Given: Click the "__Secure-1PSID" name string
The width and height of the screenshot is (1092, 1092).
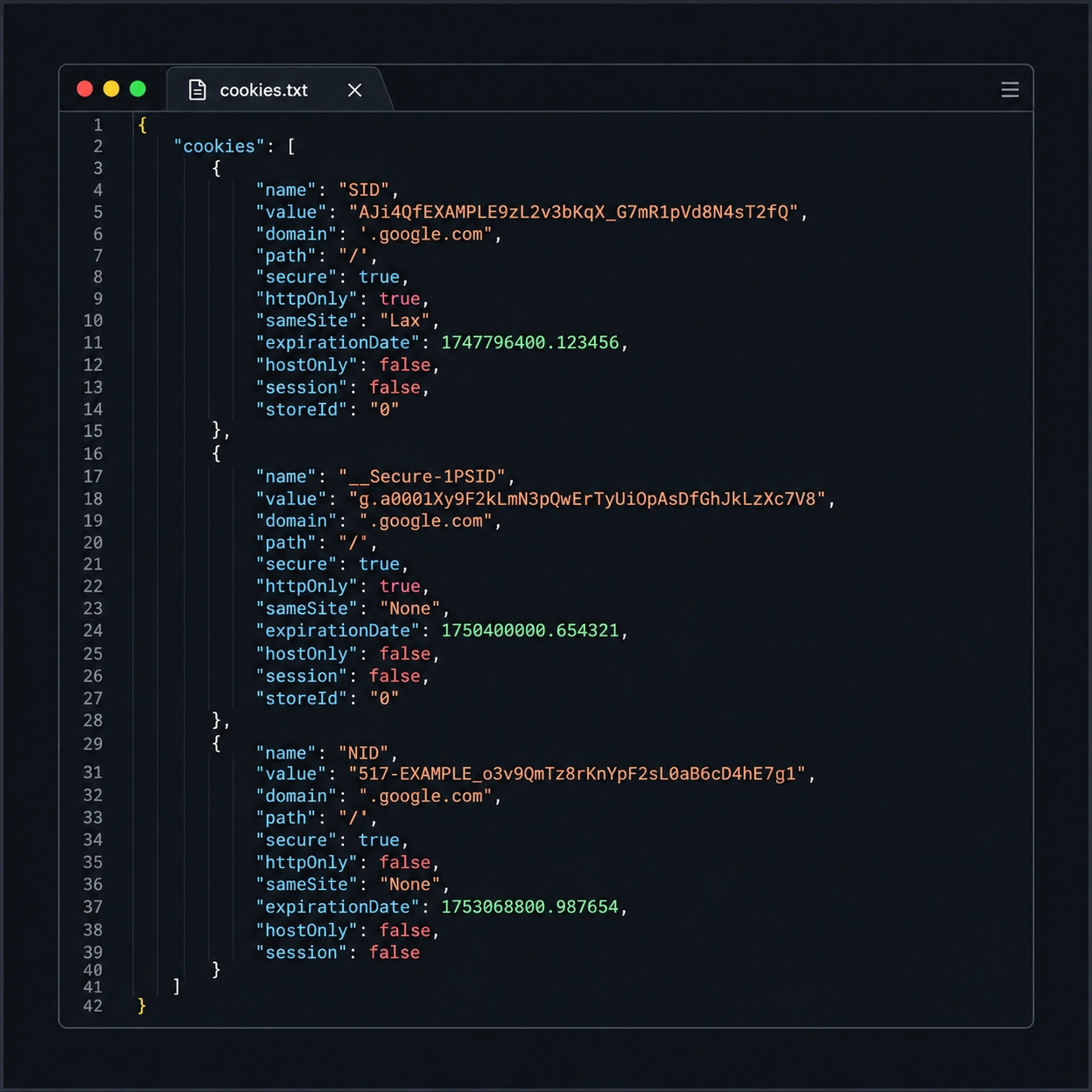Looking at the screenshot, I should coord(423,476).
